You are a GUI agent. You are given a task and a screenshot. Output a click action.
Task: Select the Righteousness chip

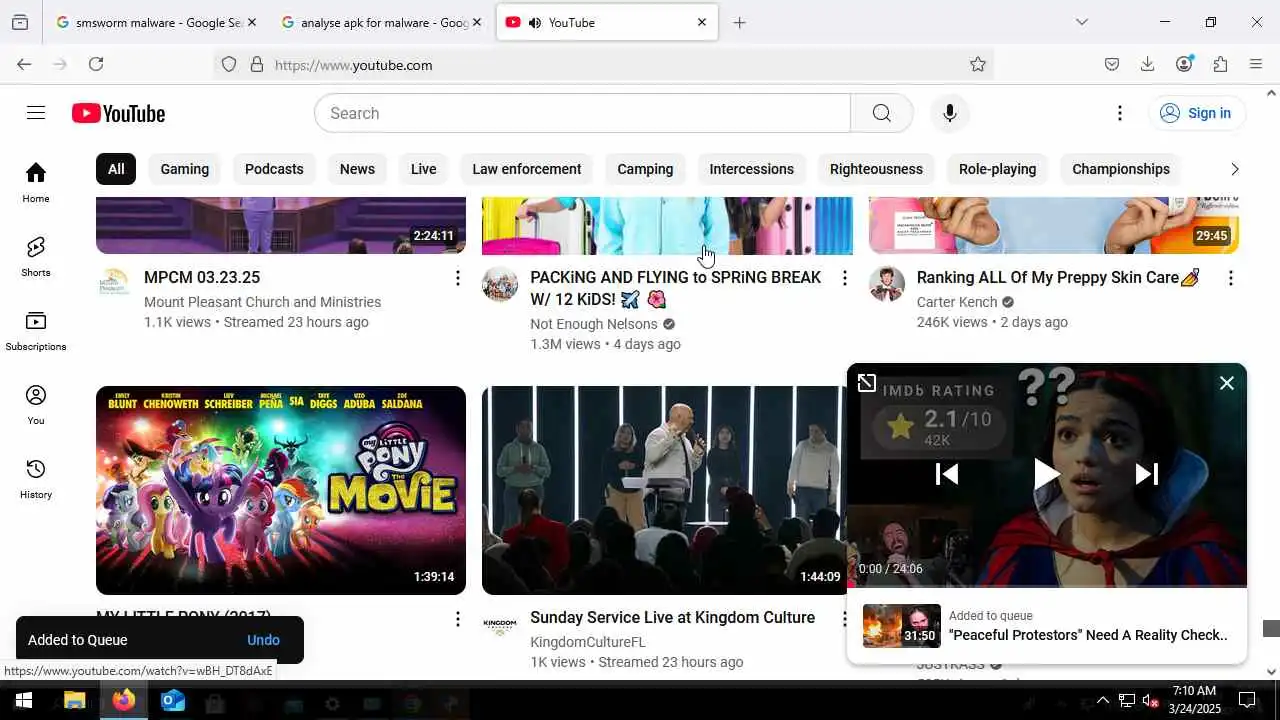point(876,169)
